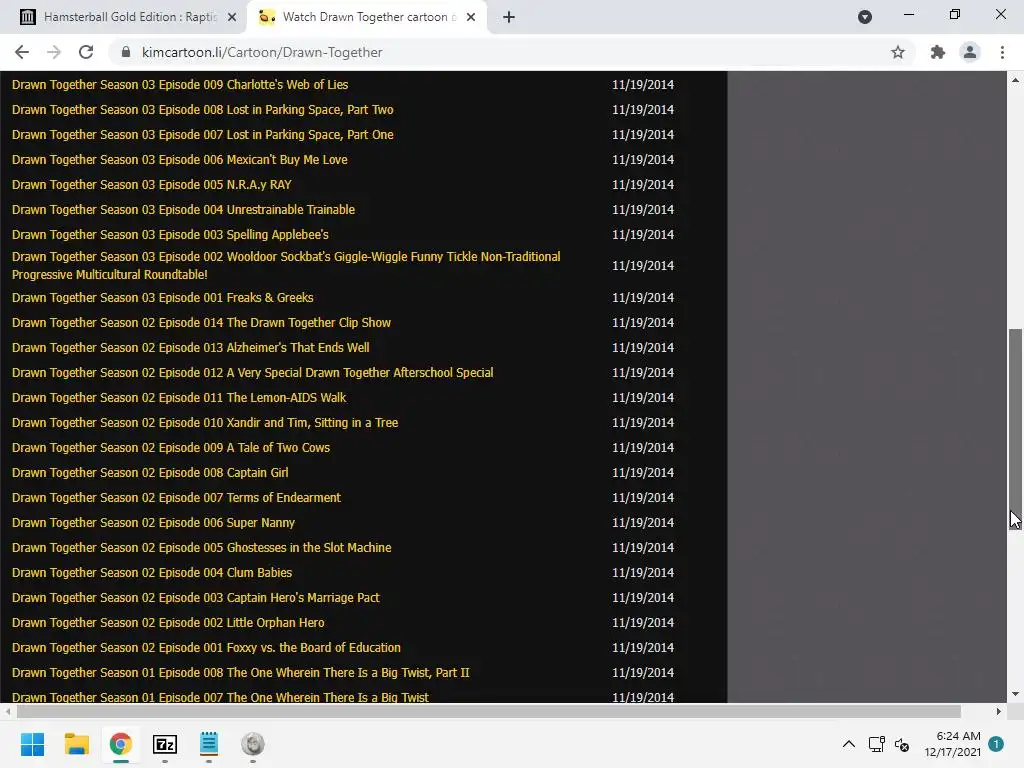Open Episode 003 Spelling Applebee's
The image size is (1024, 768).
coord(170,234)
